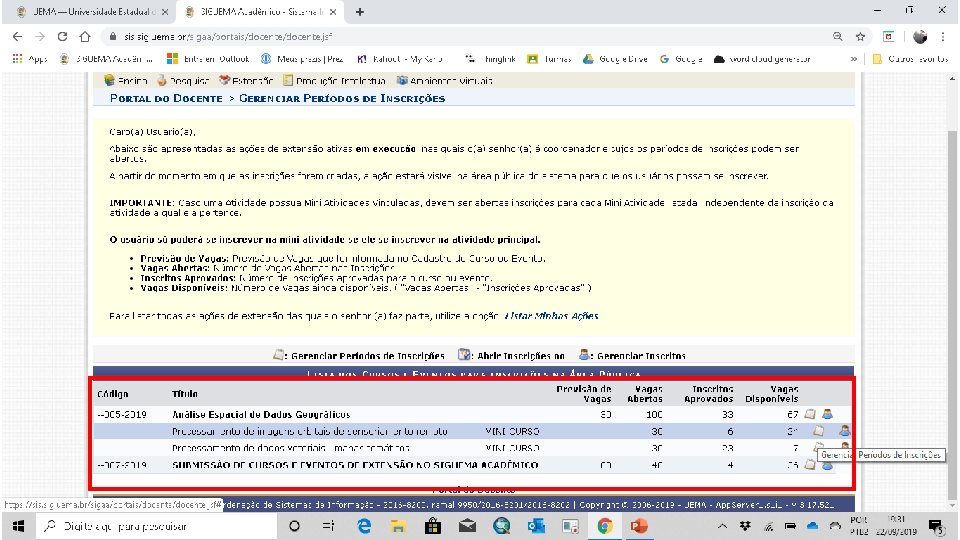Go back in browser history
This screenshot has height=540, width=960.
17,37
